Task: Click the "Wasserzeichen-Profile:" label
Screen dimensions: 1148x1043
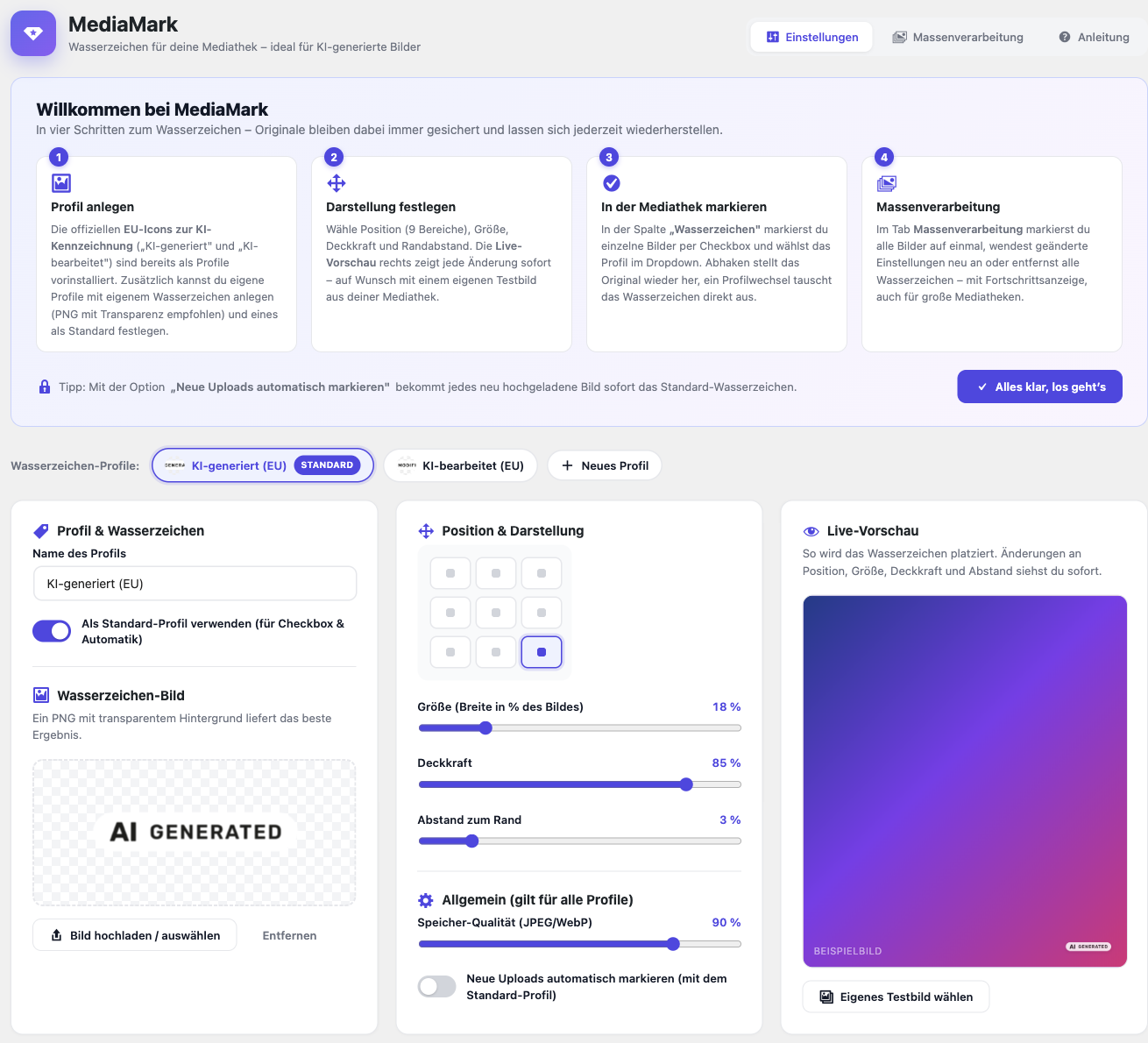Action: [75, 465]
